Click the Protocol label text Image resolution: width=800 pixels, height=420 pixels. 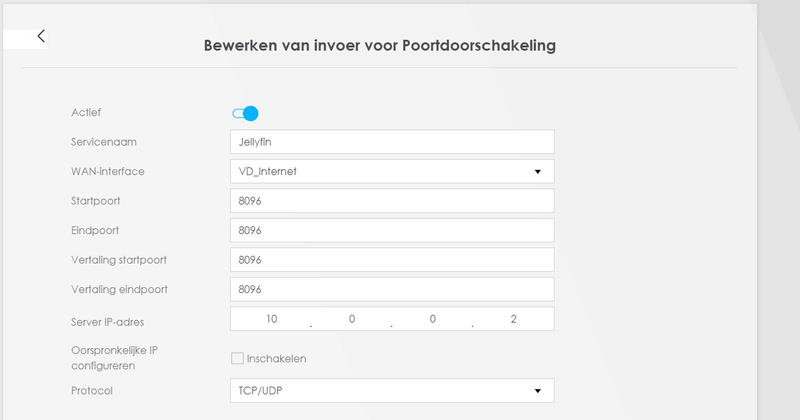(x=92, y=390)
